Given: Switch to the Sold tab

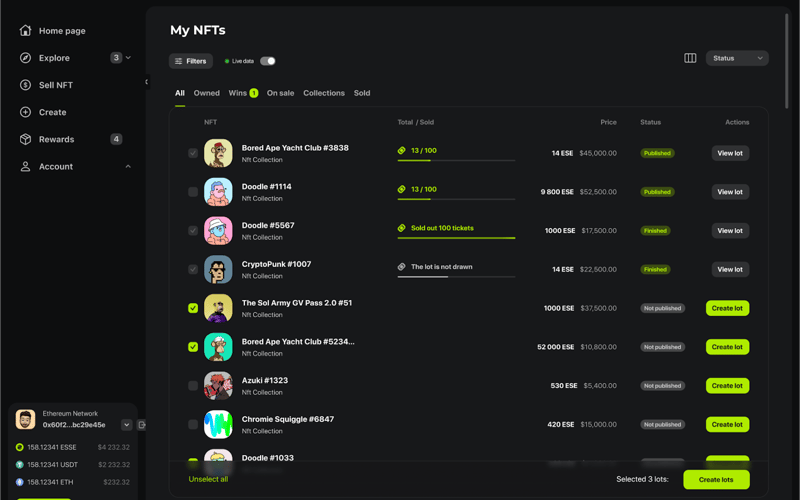Looking at the screenshot, I should pos(362,93).
